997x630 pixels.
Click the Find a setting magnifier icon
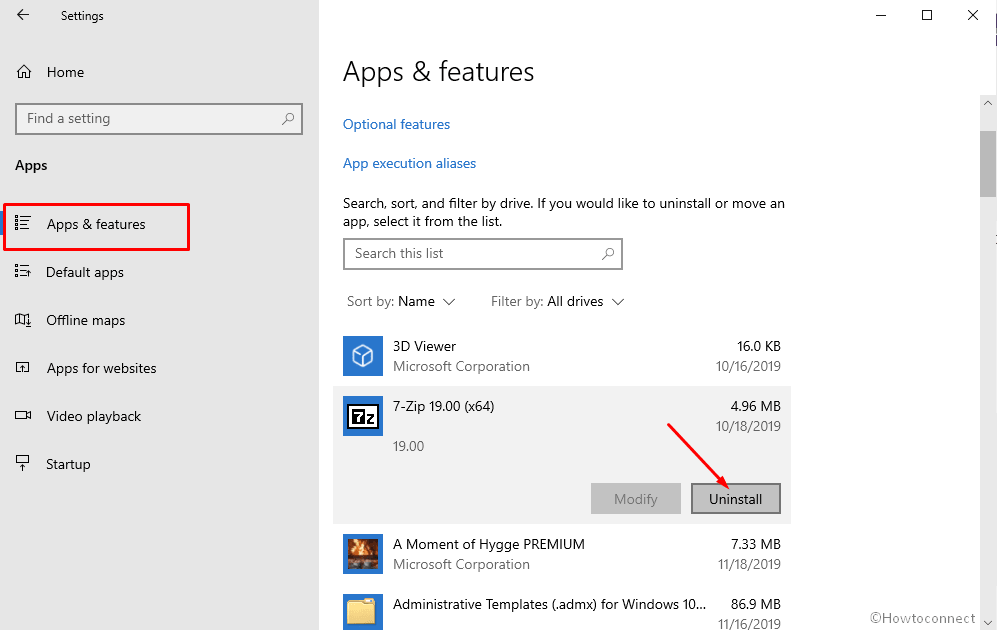pyautogui.click(x=288, y=118)
